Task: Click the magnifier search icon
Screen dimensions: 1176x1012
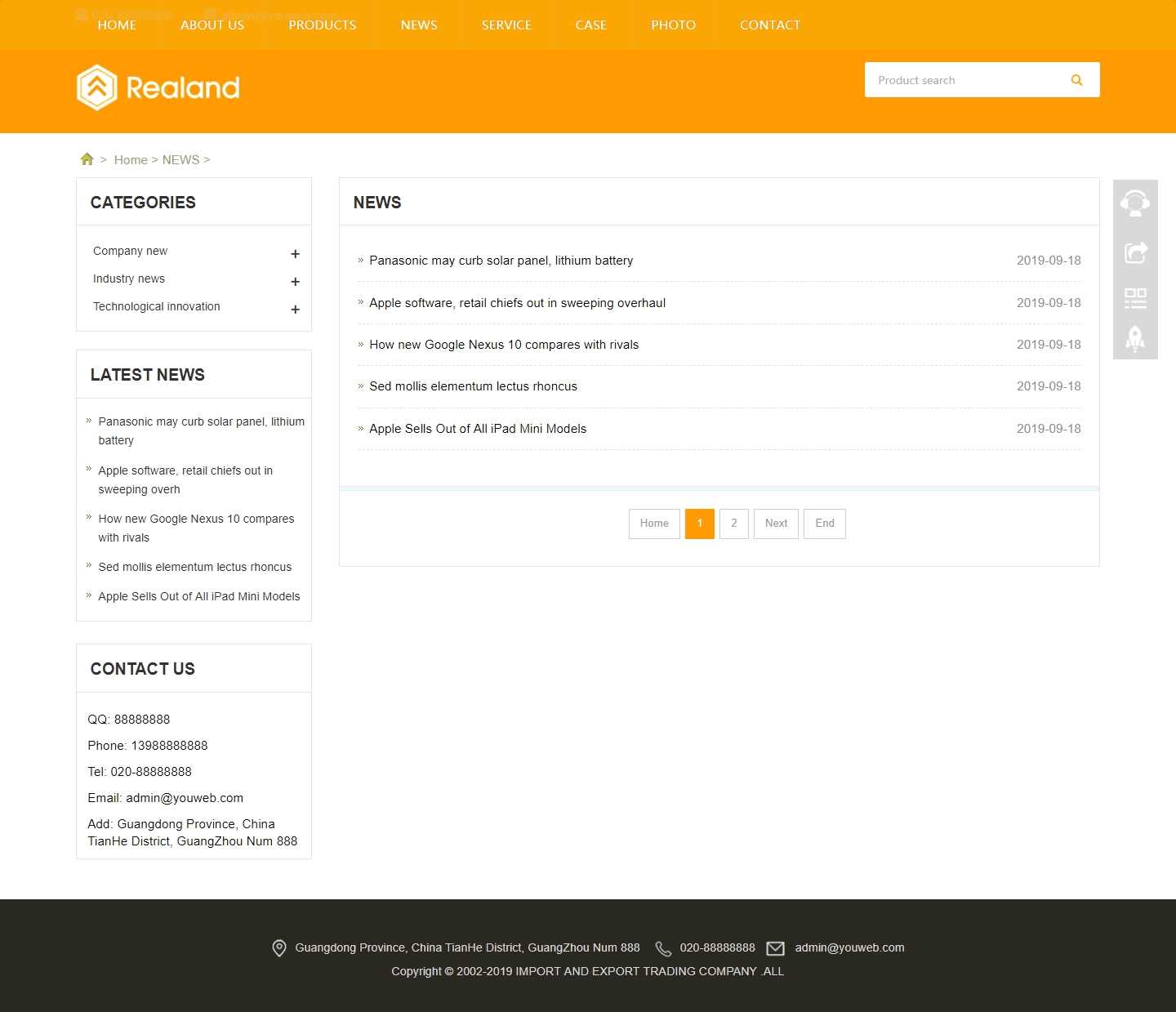Action: tap(1076, 80)
